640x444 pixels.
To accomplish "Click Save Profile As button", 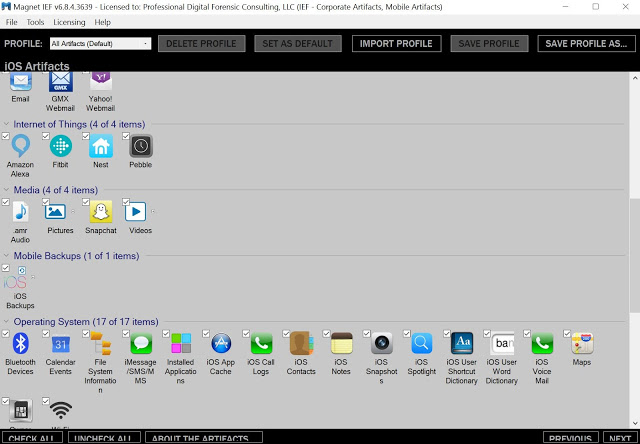I will point(586,44).
